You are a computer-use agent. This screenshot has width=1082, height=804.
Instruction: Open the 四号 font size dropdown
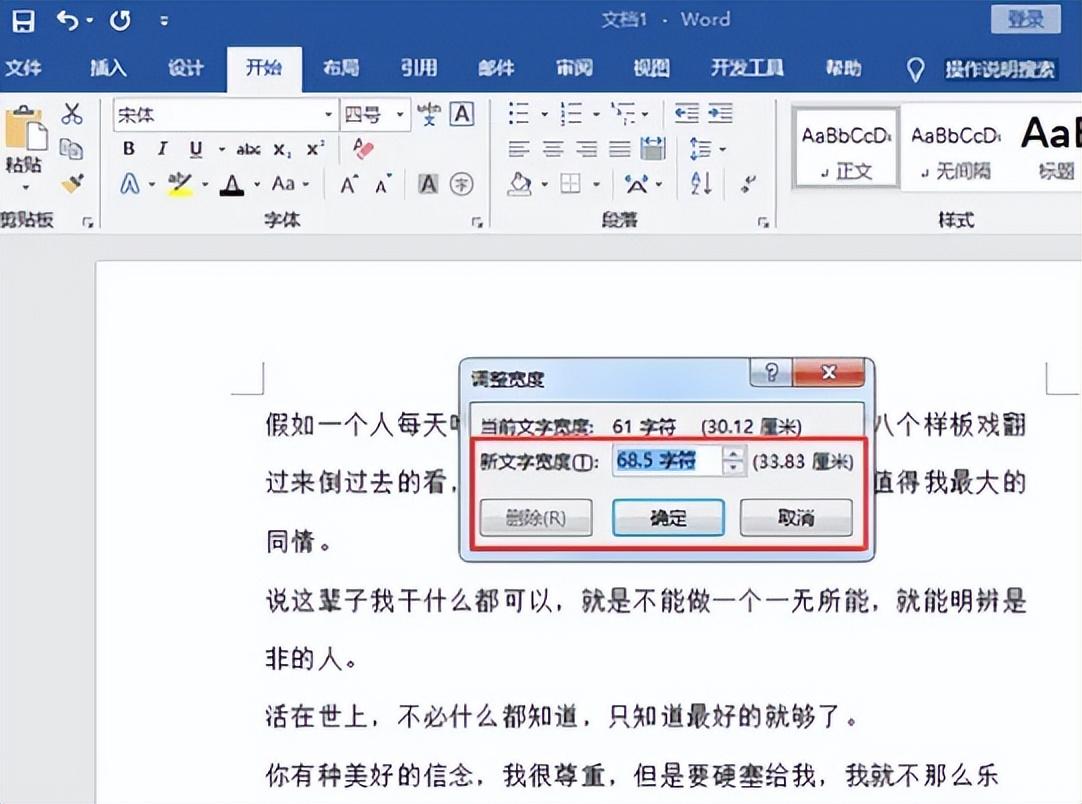(x=400, y=115)
